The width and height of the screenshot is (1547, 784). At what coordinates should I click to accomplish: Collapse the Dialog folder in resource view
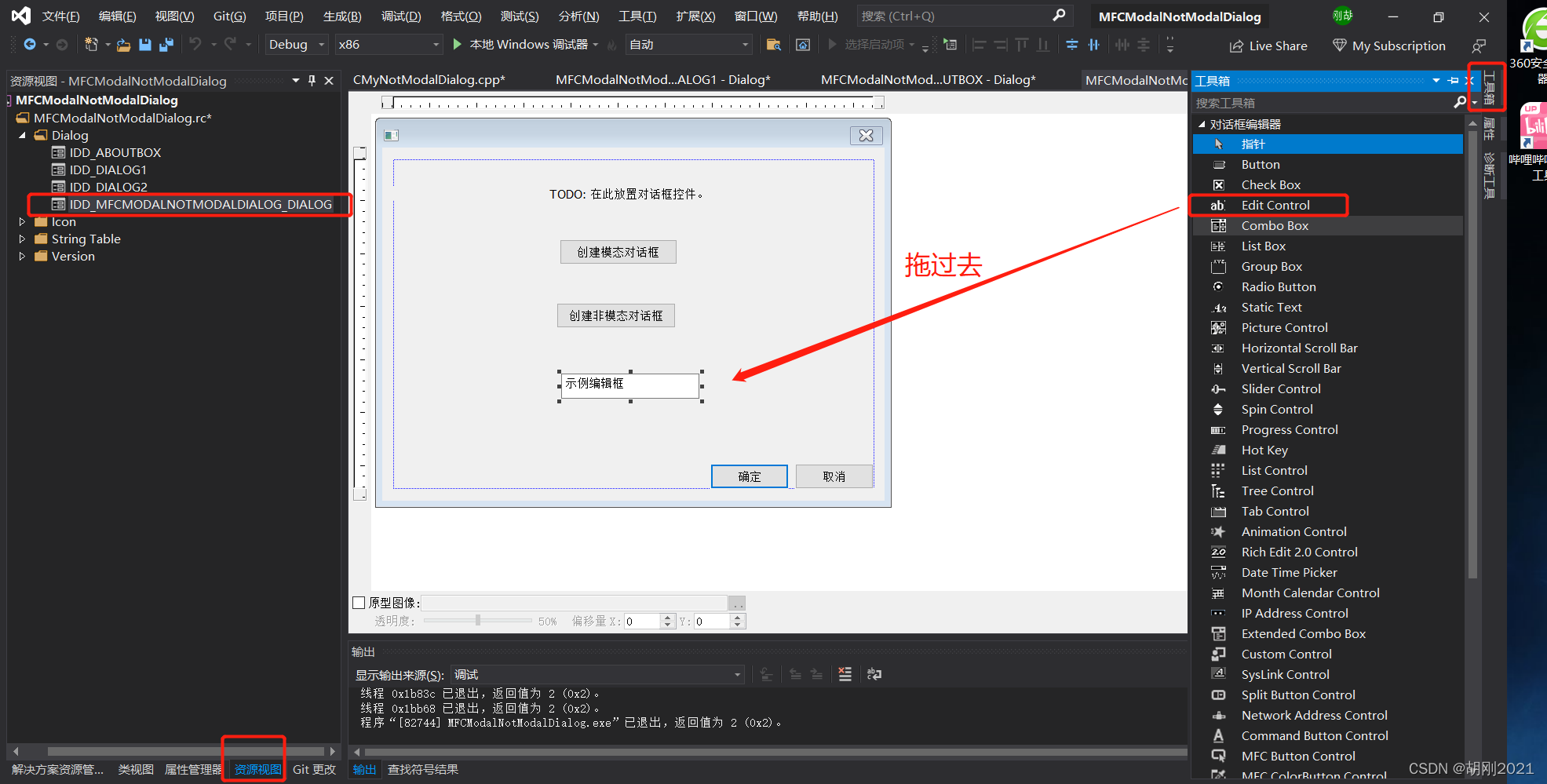[x=22, y=135]
